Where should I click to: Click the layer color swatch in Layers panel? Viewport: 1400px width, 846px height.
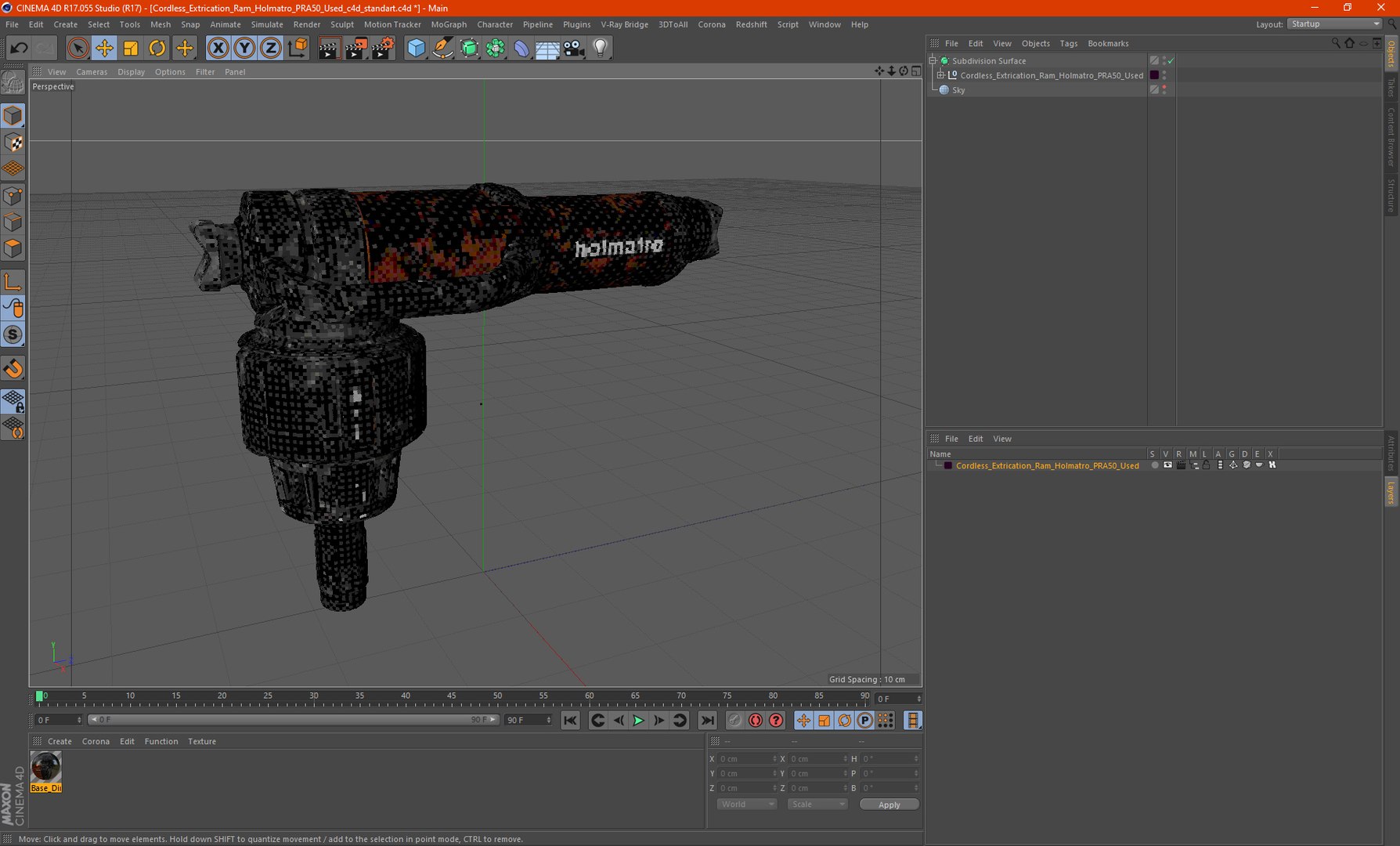(x=948, y=465)
